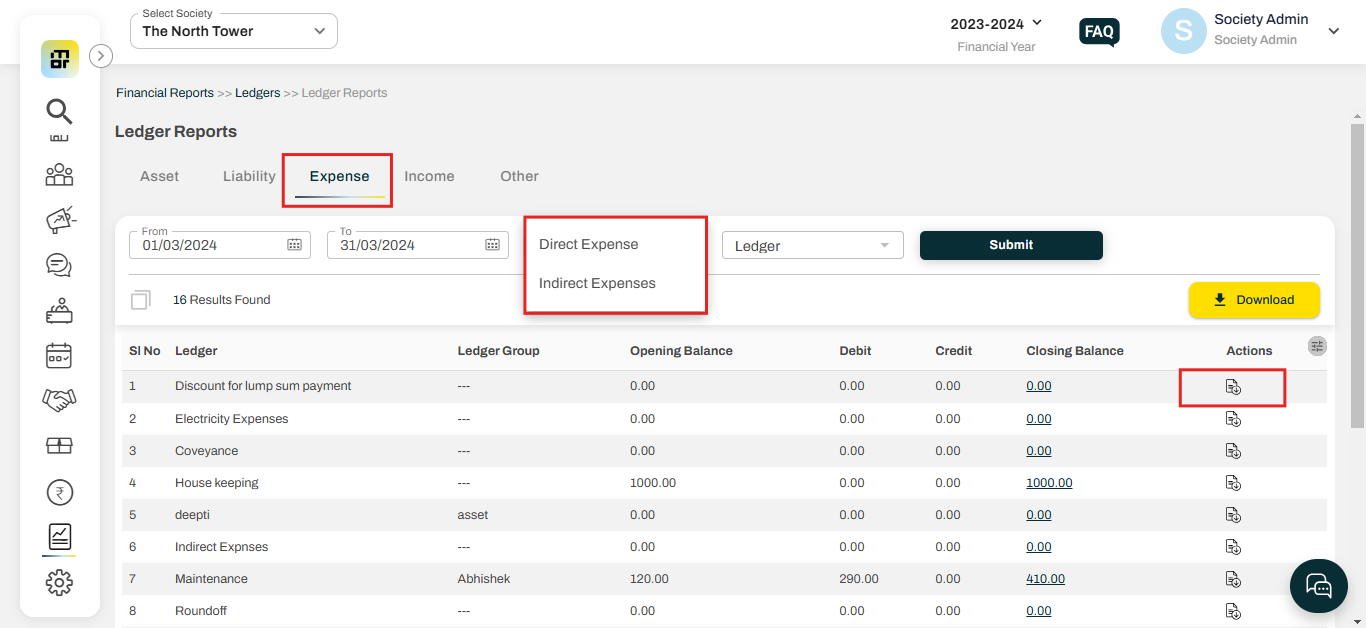Screen dimensions: 1366x628
Task: View details icon for Electricity Expenses row
Action: click(x=1233, y=419)
